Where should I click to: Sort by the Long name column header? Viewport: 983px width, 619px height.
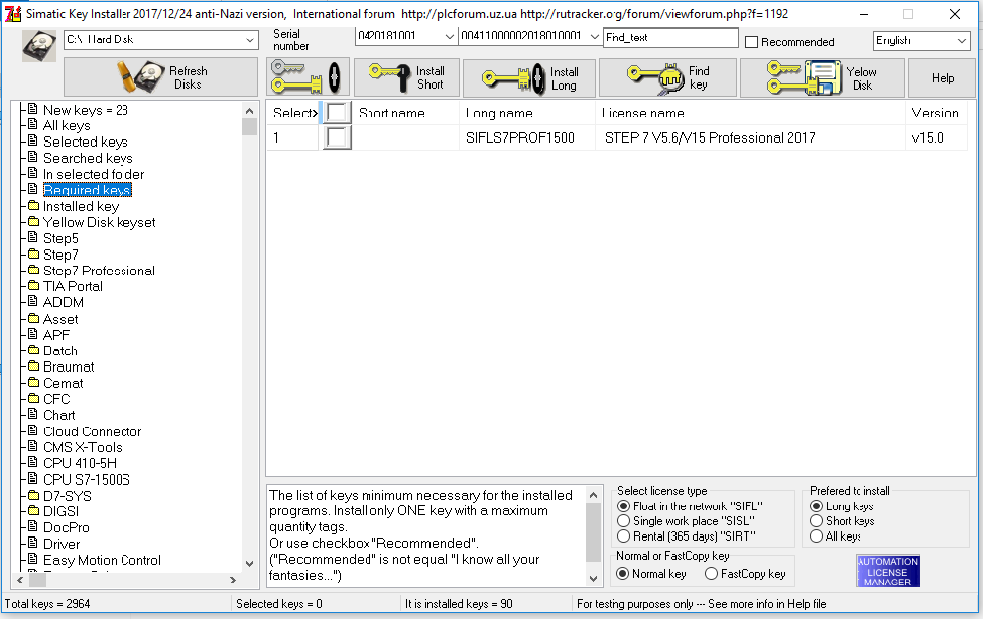[528, 113]
